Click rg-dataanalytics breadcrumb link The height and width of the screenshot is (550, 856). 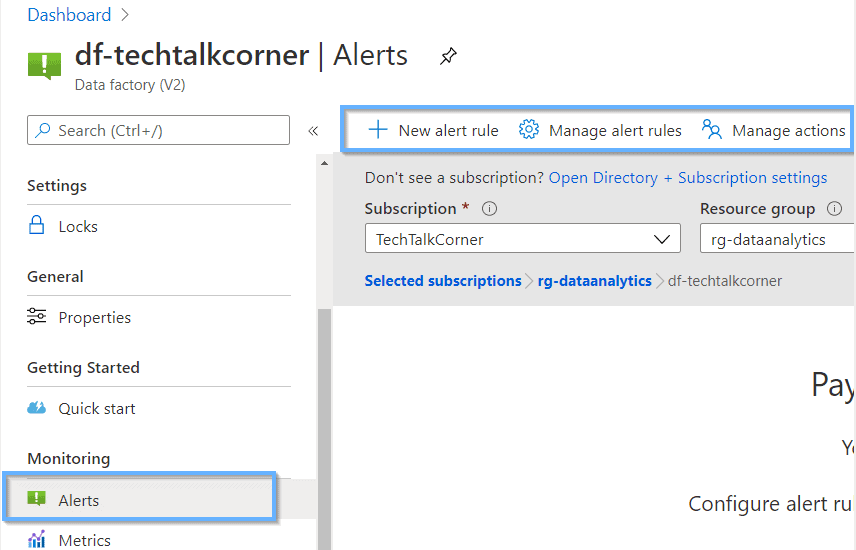tap(595, 281)
